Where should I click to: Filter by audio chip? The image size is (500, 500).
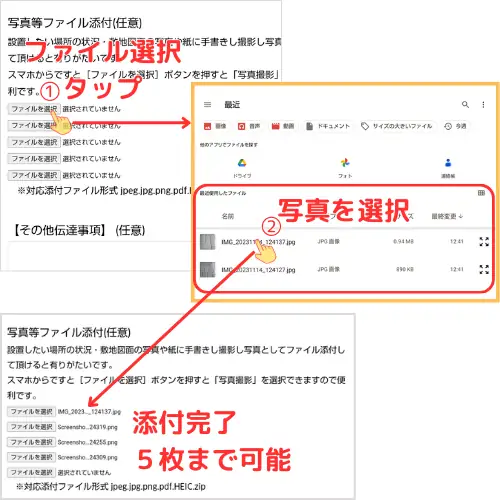[249, 126]
